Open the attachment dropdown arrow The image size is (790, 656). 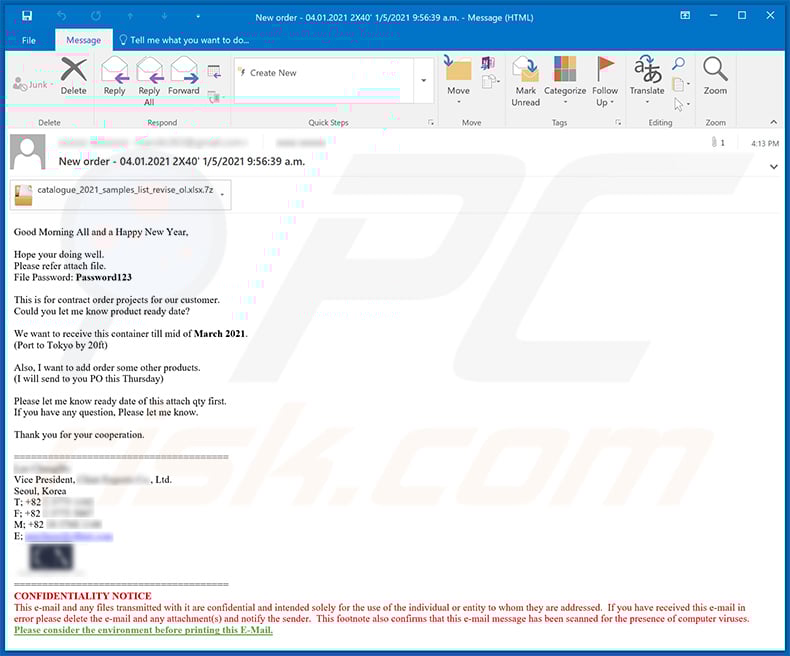coord(222,194)
